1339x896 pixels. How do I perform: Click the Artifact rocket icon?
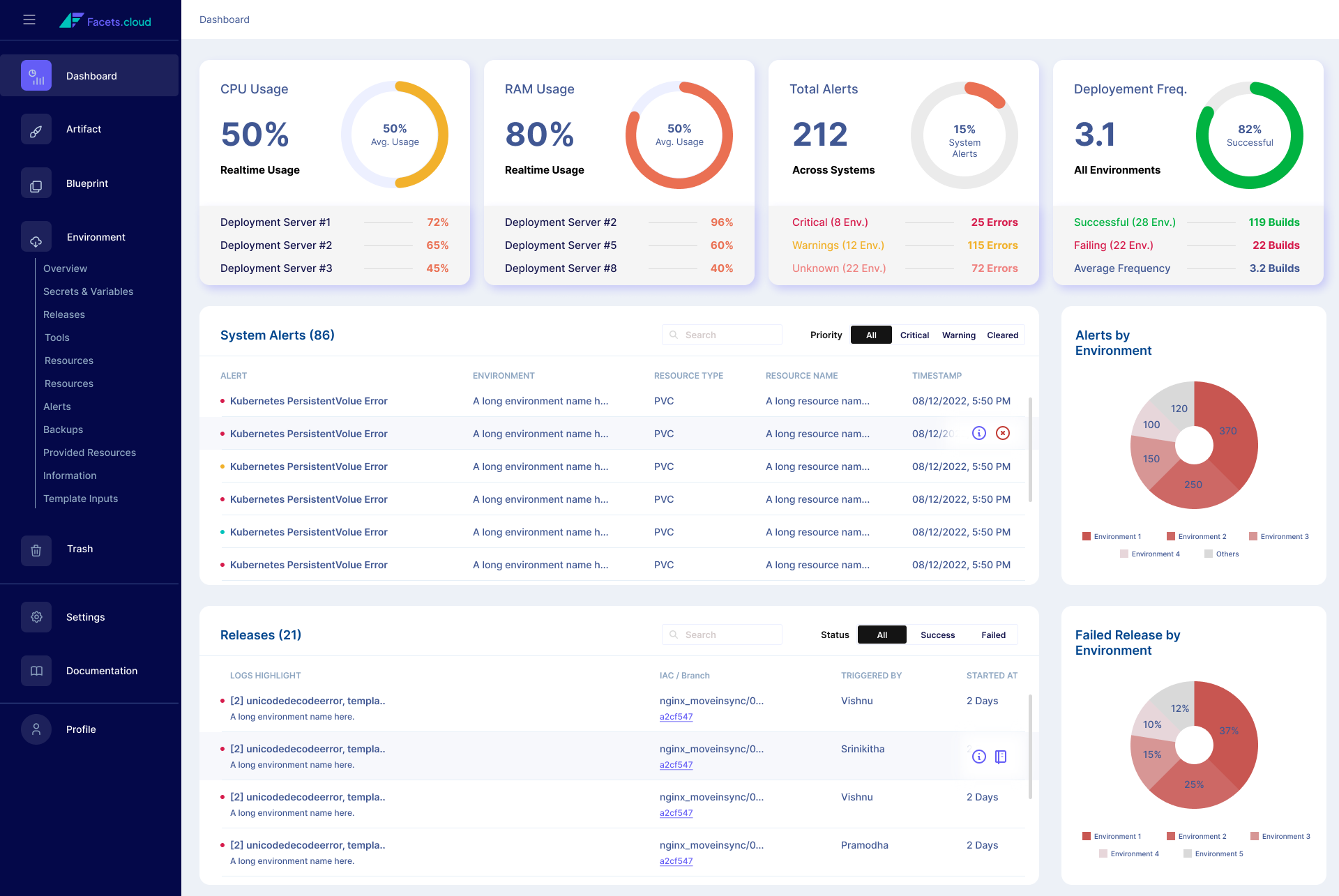coord(36,129)
